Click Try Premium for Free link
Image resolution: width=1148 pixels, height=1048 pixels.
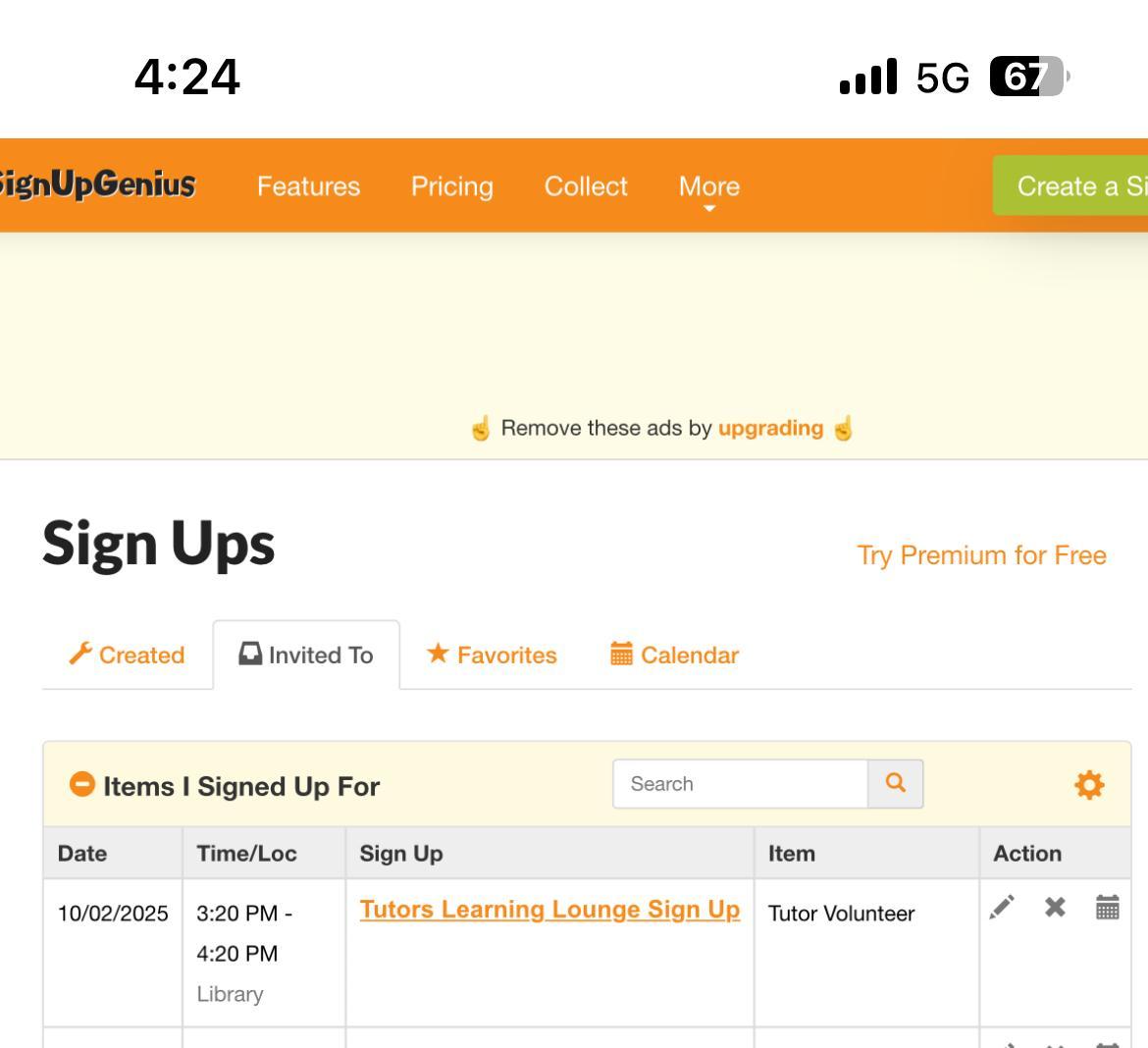pos(981,555)
